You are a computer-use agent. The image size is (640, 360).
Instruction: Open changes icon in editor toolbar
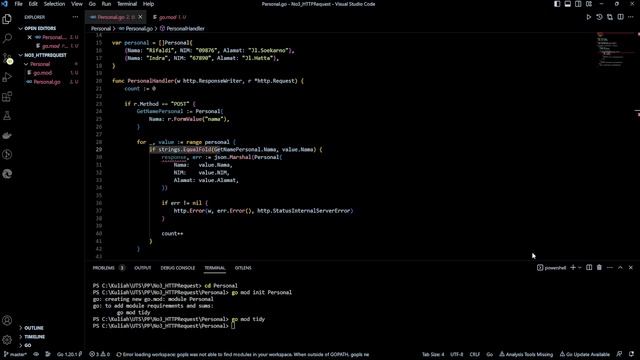(610, 17)
